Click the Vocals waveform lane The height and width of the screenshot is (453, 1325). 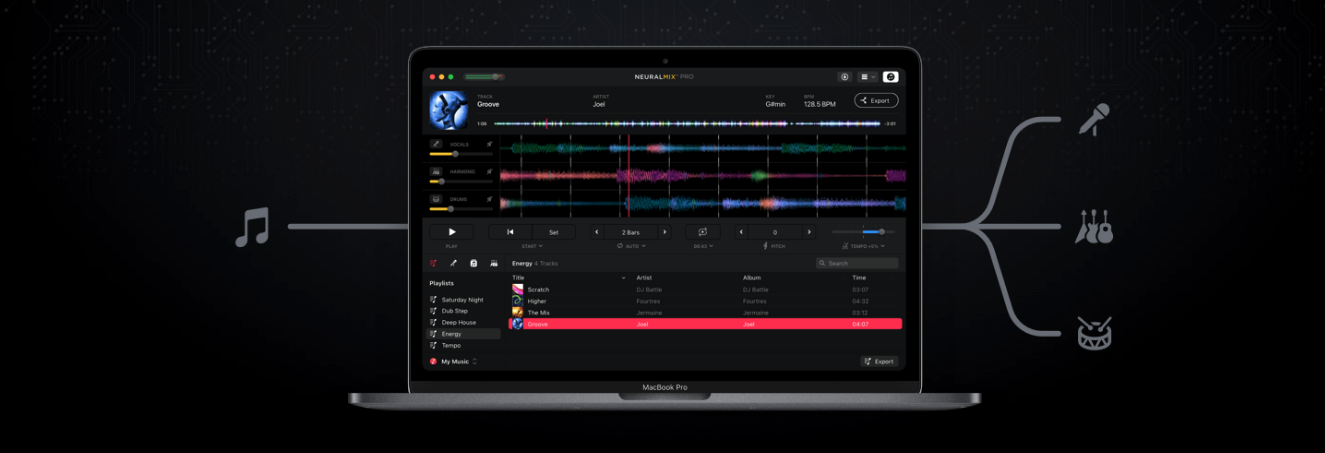(x=703, y=148)
